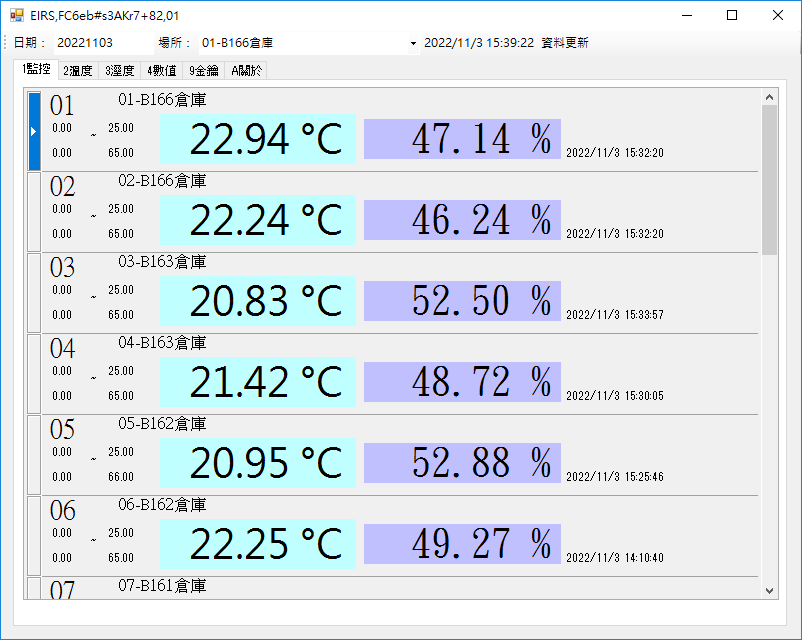Click the 52.50 % humidity display
Viewport: 802px width, 640px height.
pyautogui.click(x=462, y=301)
